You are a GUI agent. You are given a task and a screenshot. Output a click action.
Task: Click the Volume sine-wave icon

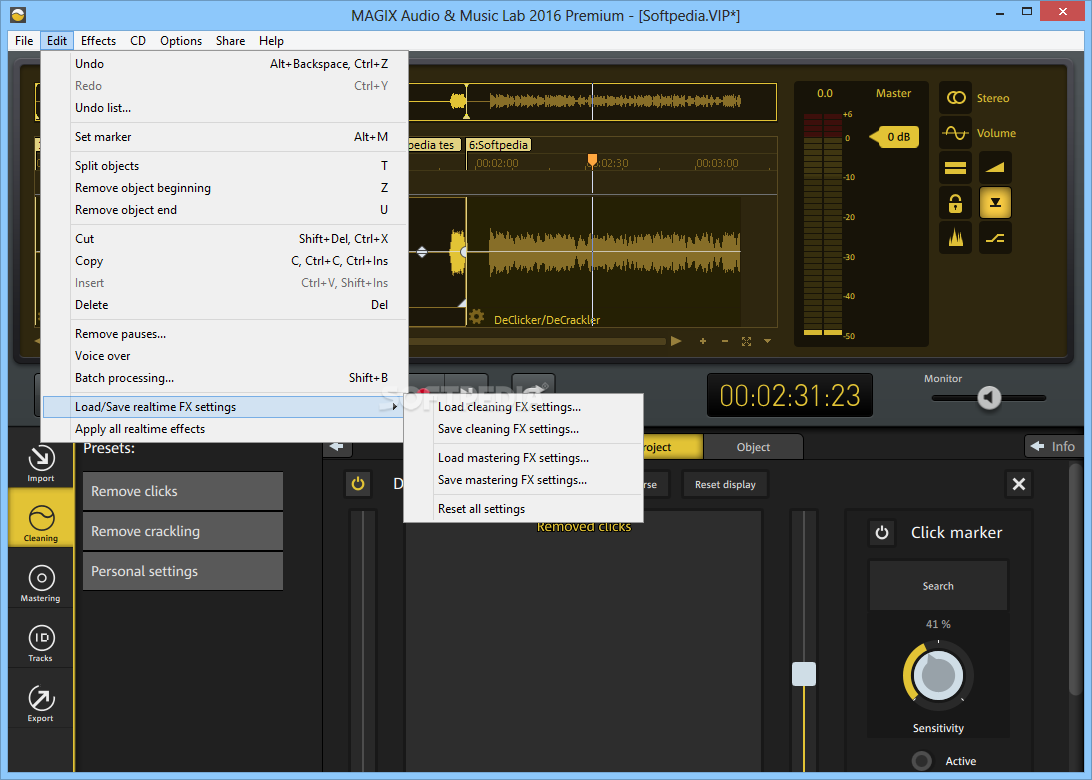coord(956,132)
